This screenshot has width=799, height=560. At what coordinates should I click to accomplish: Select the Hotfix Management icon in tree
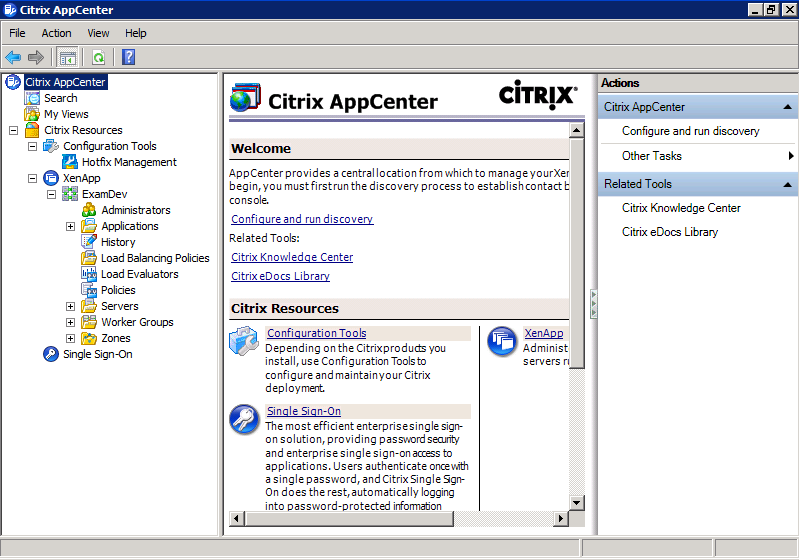[71, 162]
